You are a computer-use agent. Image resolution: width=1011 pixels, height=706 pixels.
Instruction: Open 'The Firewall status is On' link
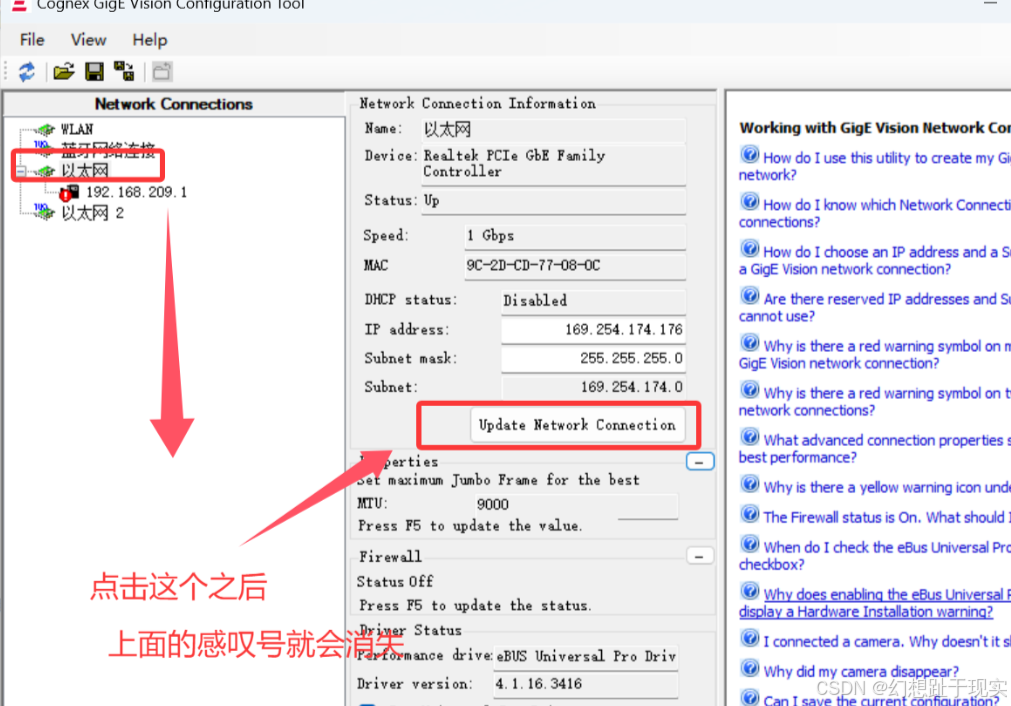click(x=887, y=517)
